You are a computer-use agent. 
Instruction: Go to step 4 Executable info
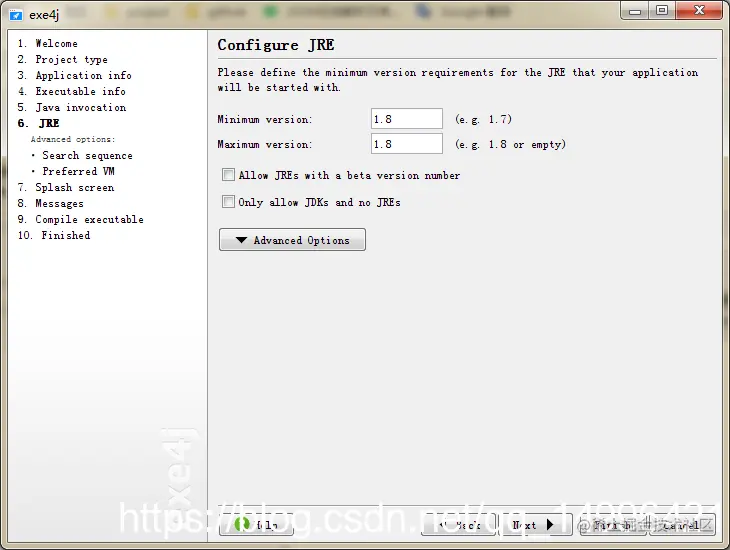click(x=72, y=91)
